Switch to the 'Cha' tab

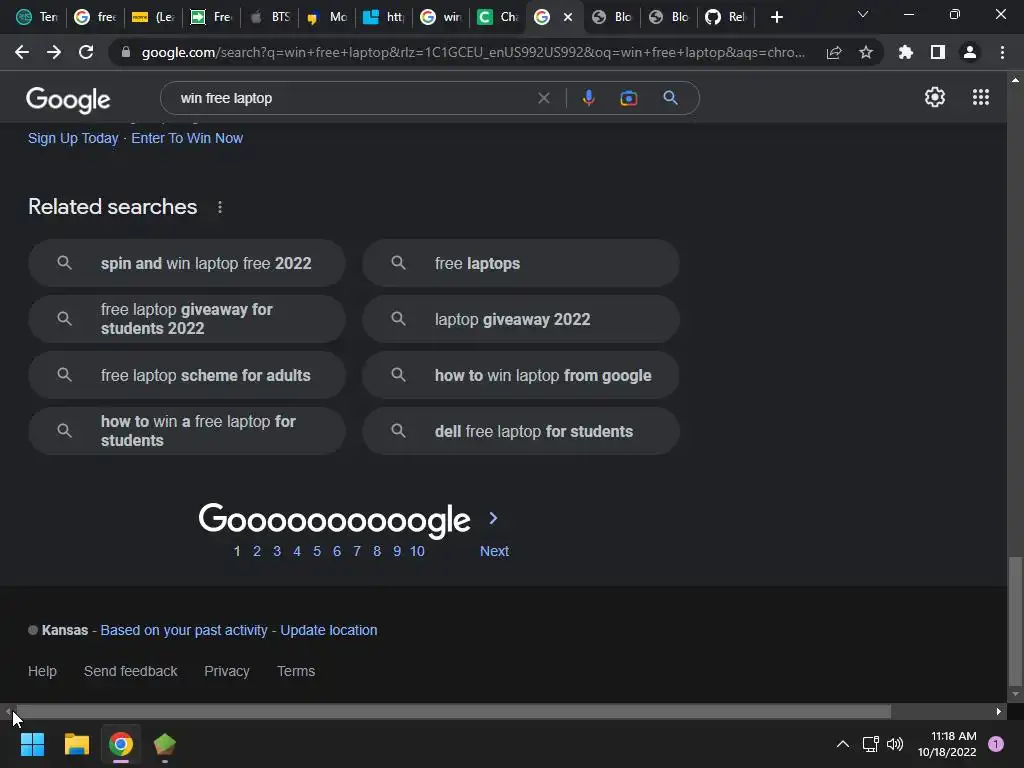click(x=498, y=17)
